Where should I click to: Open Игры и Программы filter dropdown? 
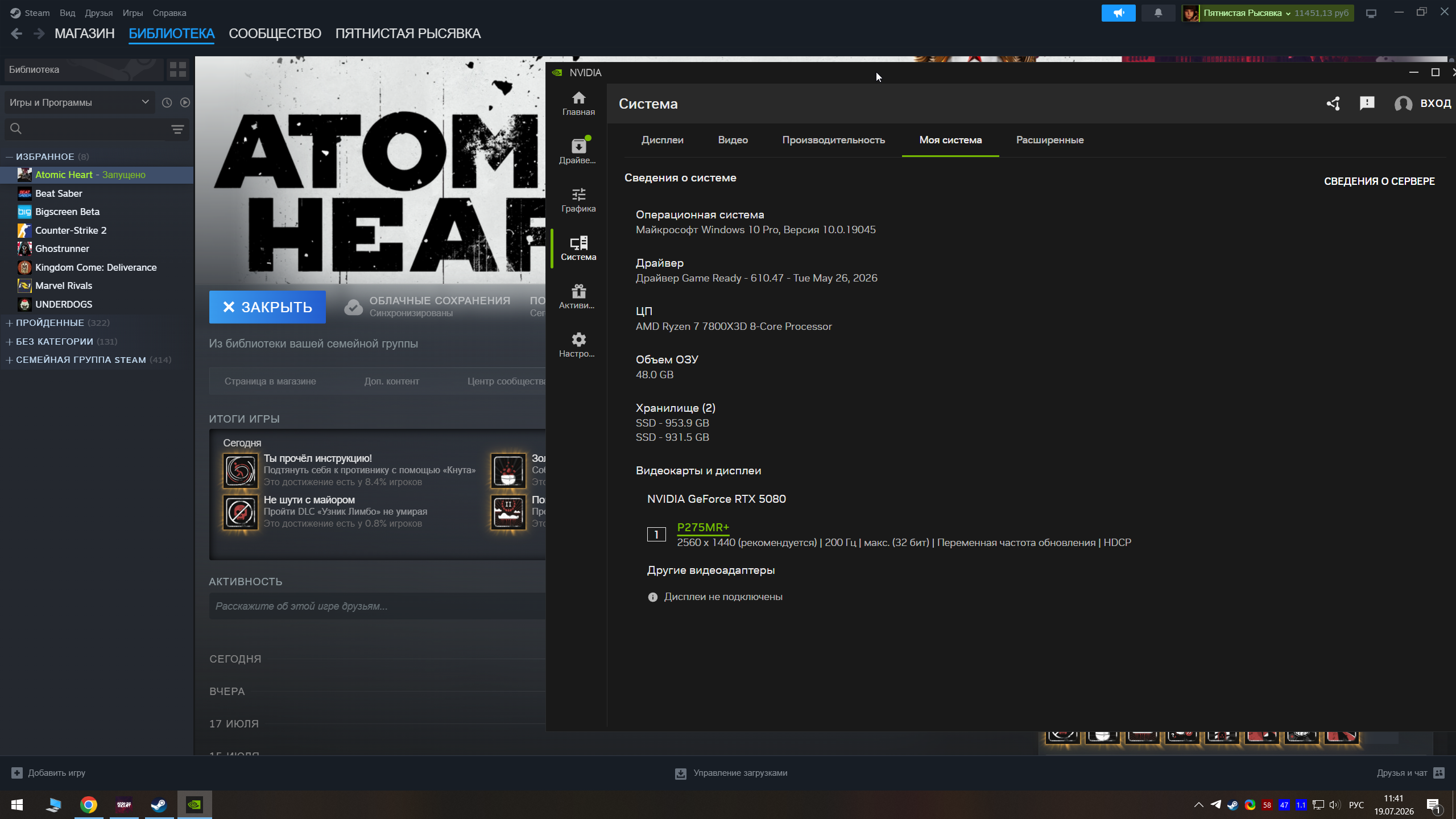coord(79,102)
